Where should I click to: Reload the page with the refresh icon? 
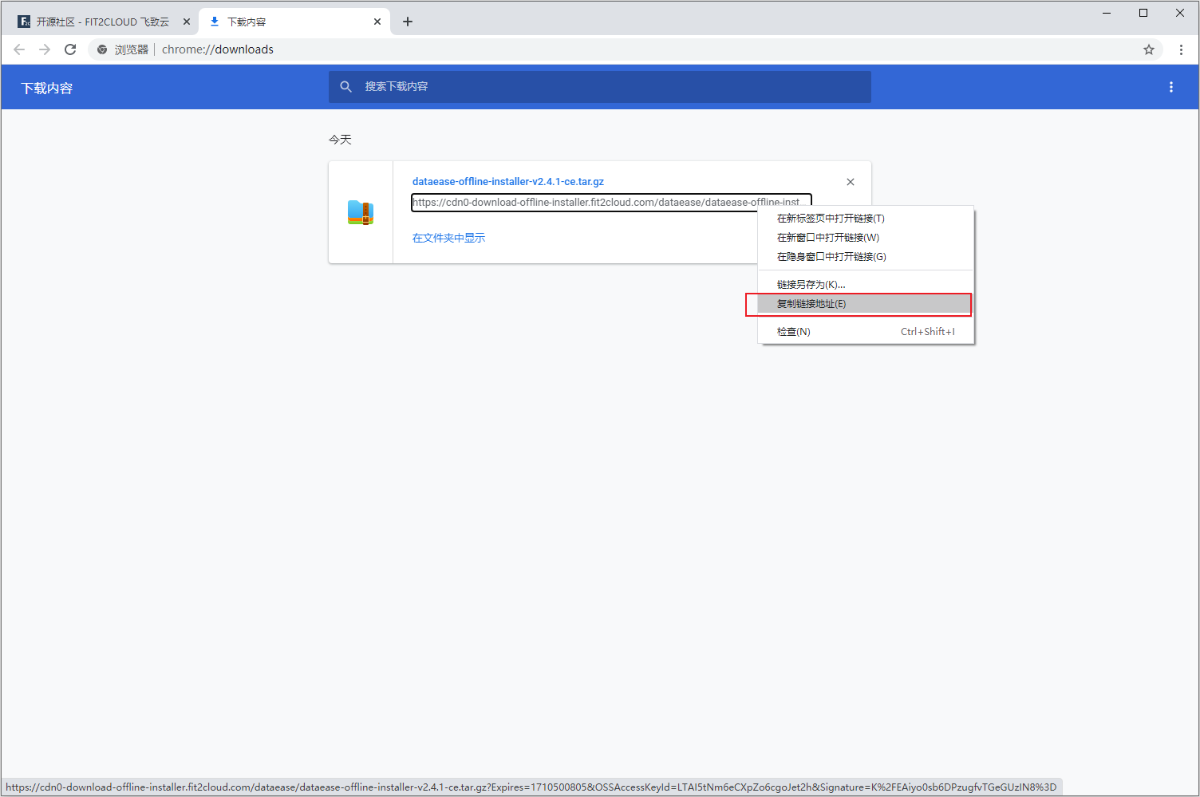tap(69, 48)
